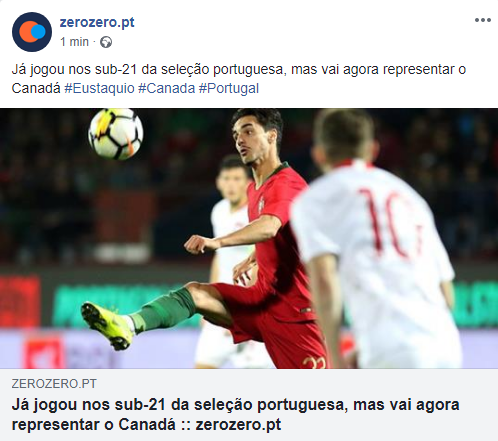Open the article headline about Canadá

coord(235,415)
